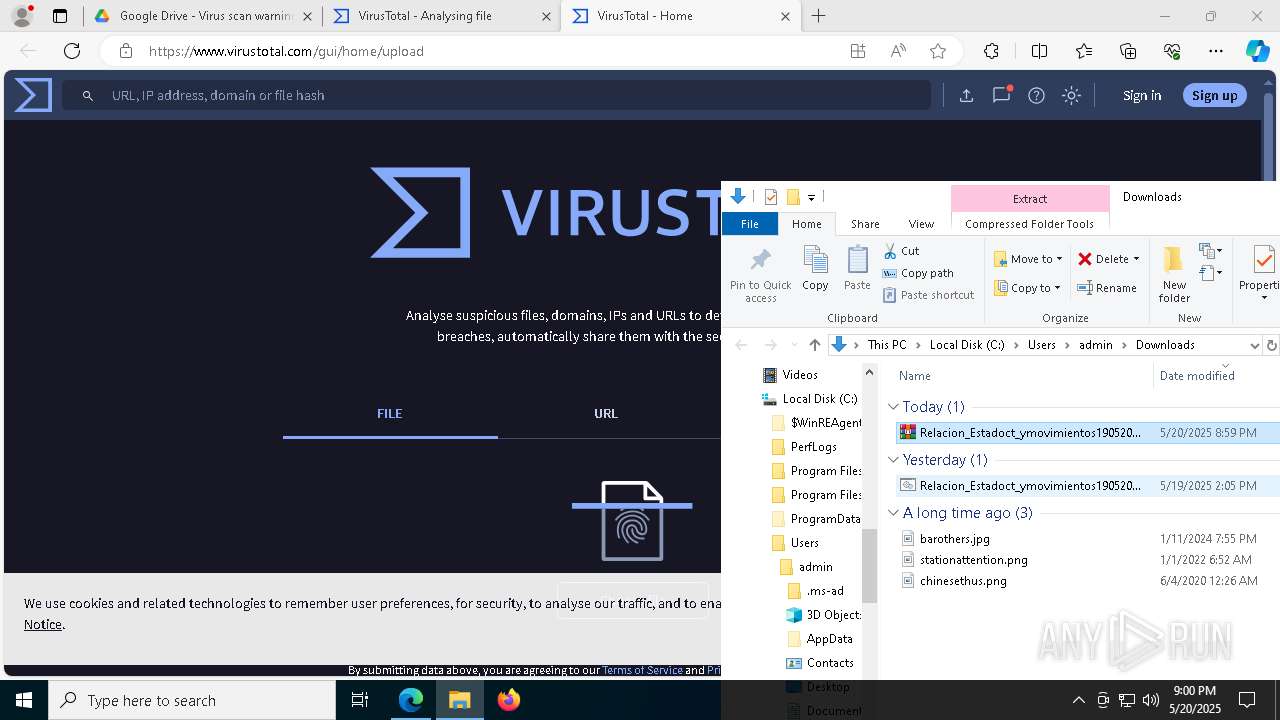
Task: Click Read aloud icon in address bar
Action: click(898, 51)
